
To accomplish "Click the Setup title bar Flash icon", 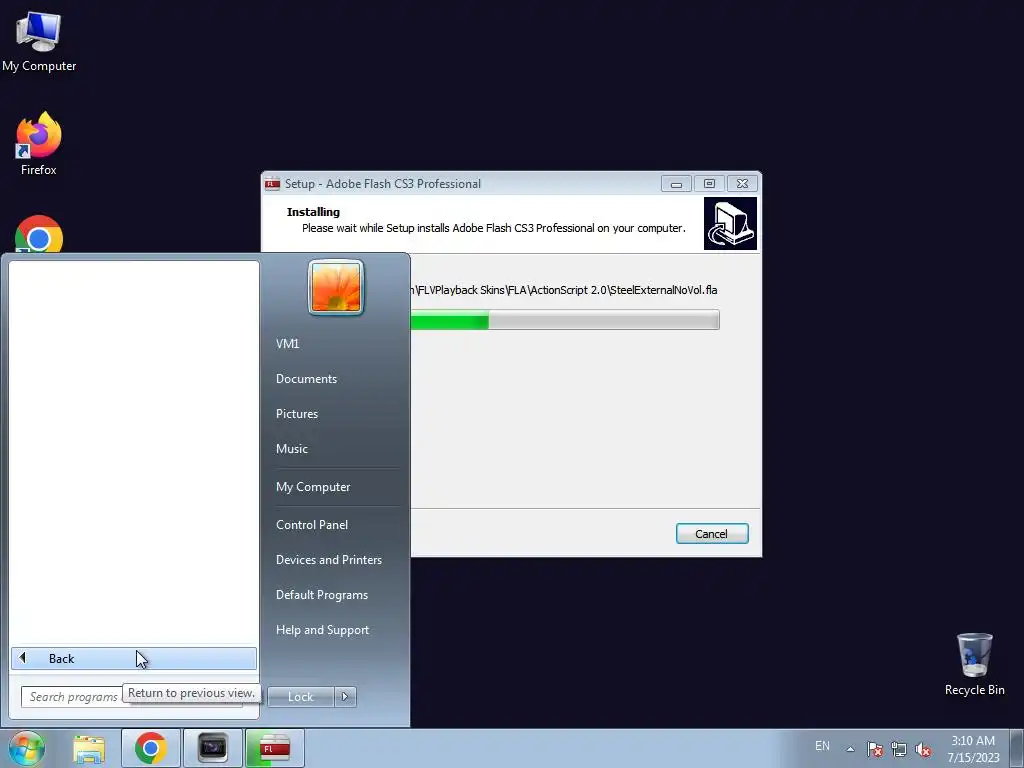I will pyautogui.click(x=272, y=184).
